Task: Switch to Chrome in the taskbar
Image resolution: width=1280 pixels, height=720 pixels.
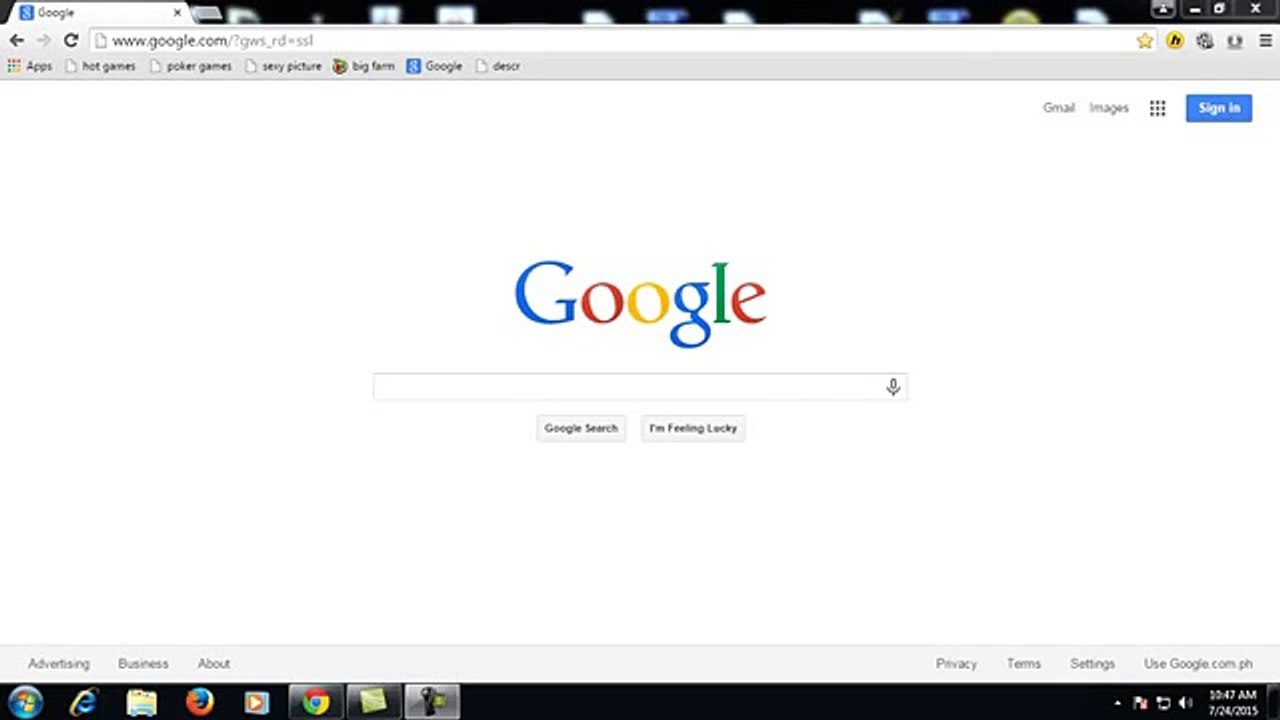Action: pyautogui.click(x=316, y=702)
